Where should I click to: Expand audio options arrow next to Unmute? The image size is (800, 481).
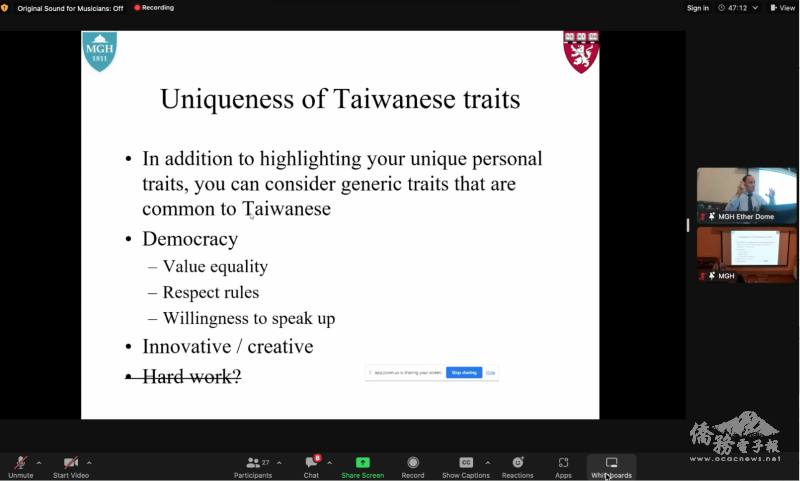(39, 462)
